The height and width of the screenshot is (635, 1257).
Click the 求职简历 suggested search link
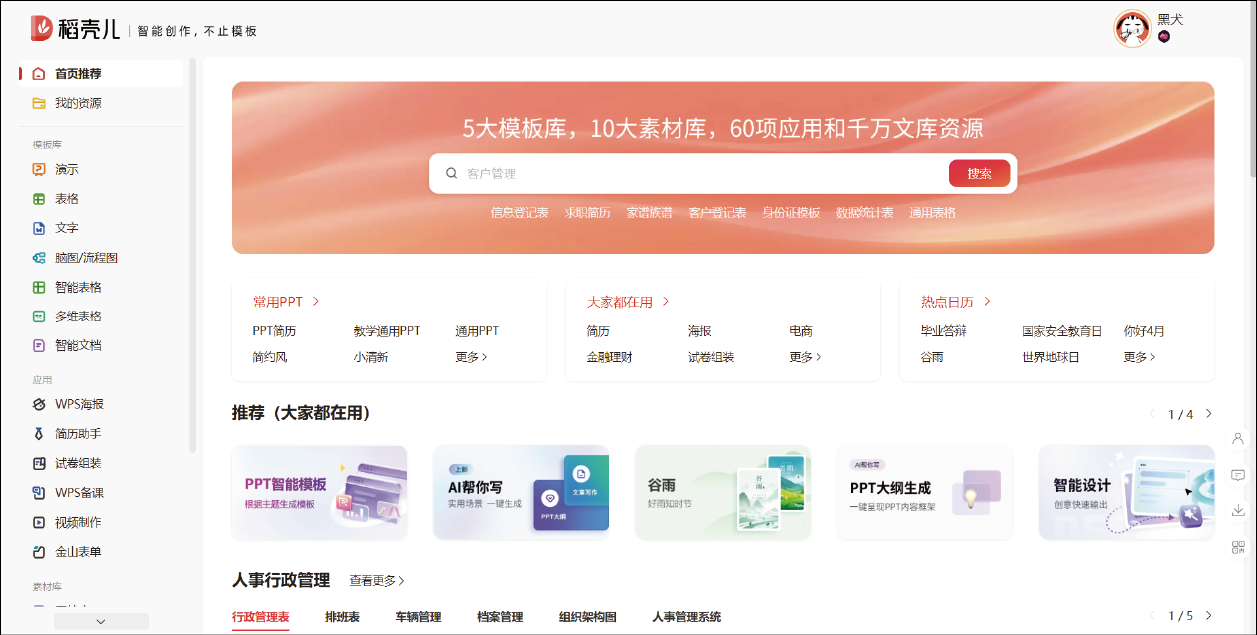pyautogui.click(x=587, y=213)
